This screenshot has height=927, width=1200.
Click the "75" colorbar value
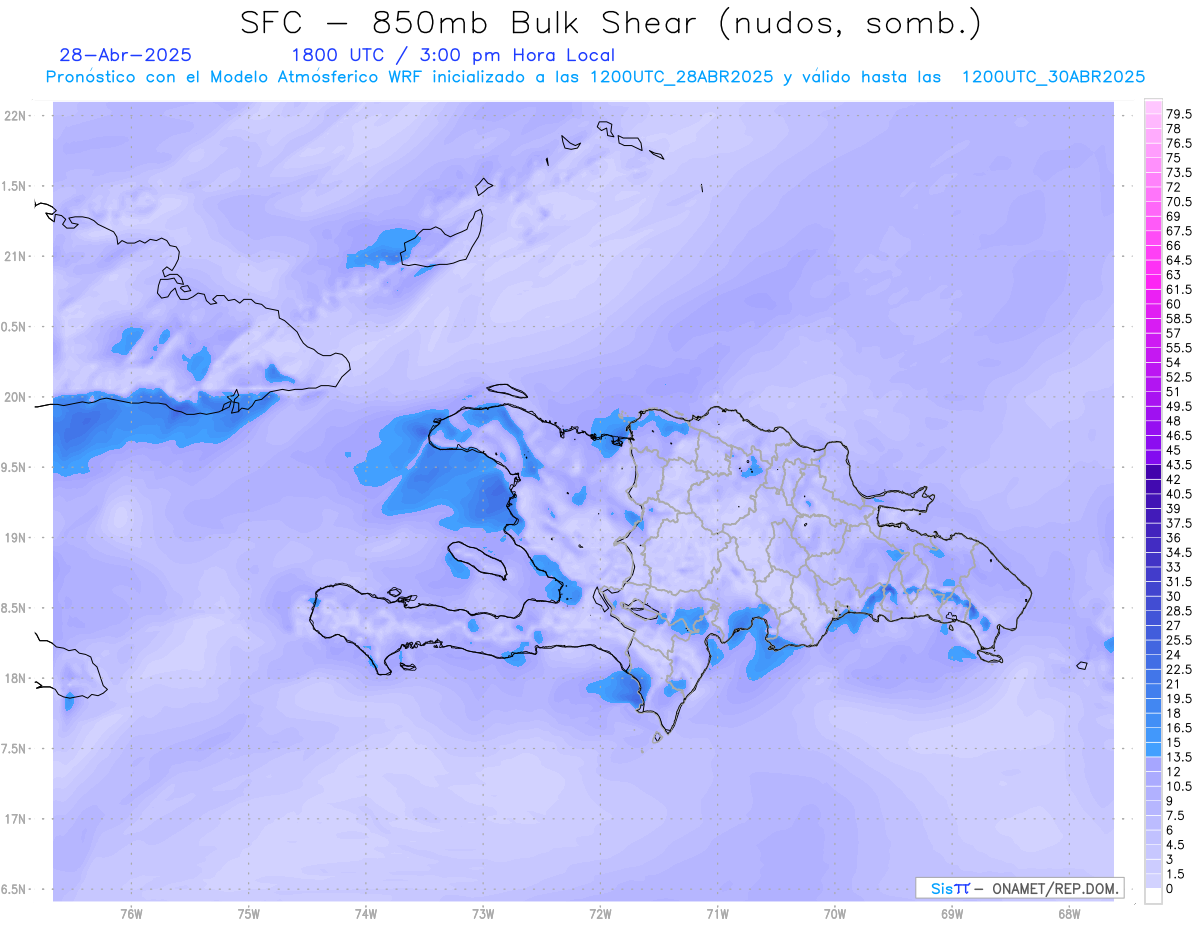[x=1173, y=158]
